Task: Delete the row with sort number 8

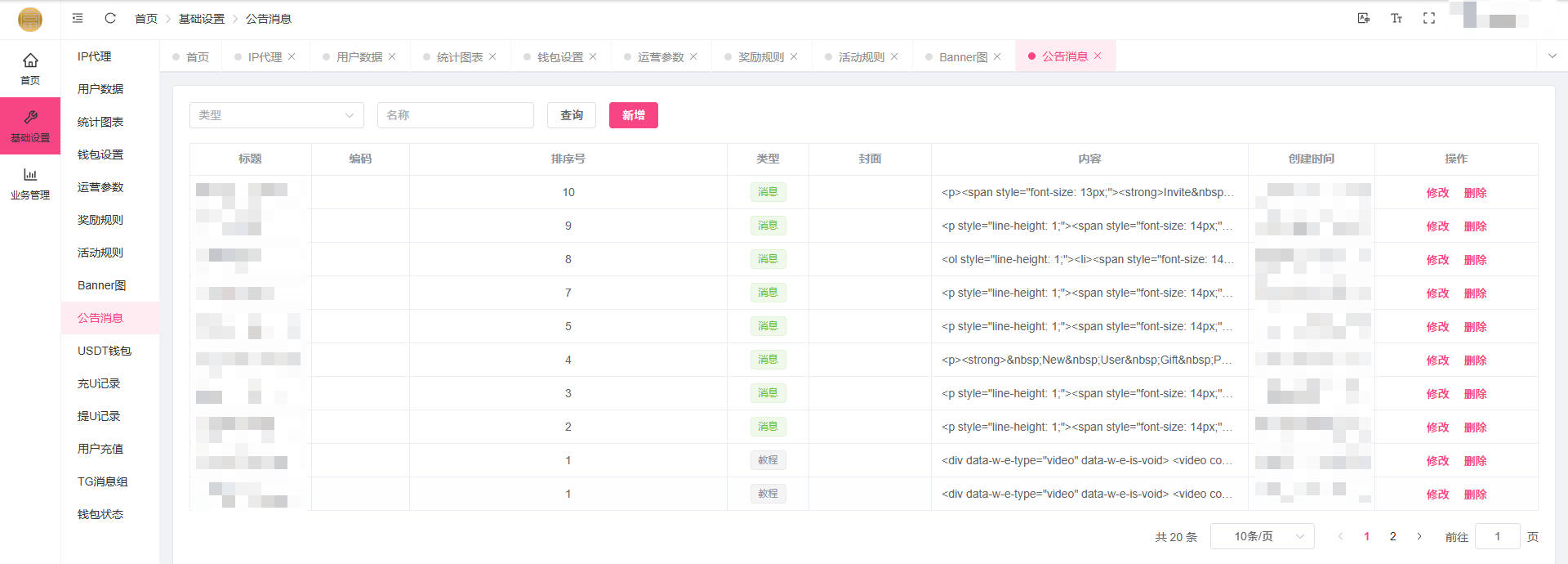Action: pos(1475,260)
